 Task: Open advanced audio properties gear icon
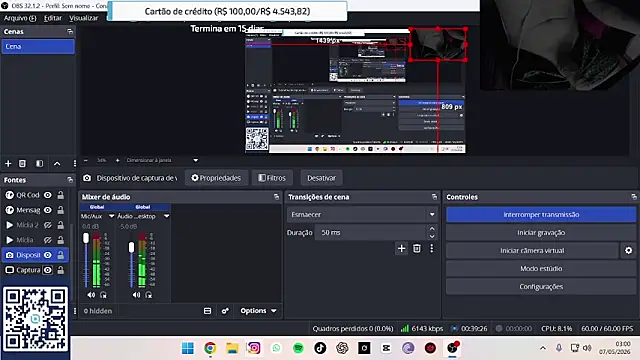coord(225,311)
